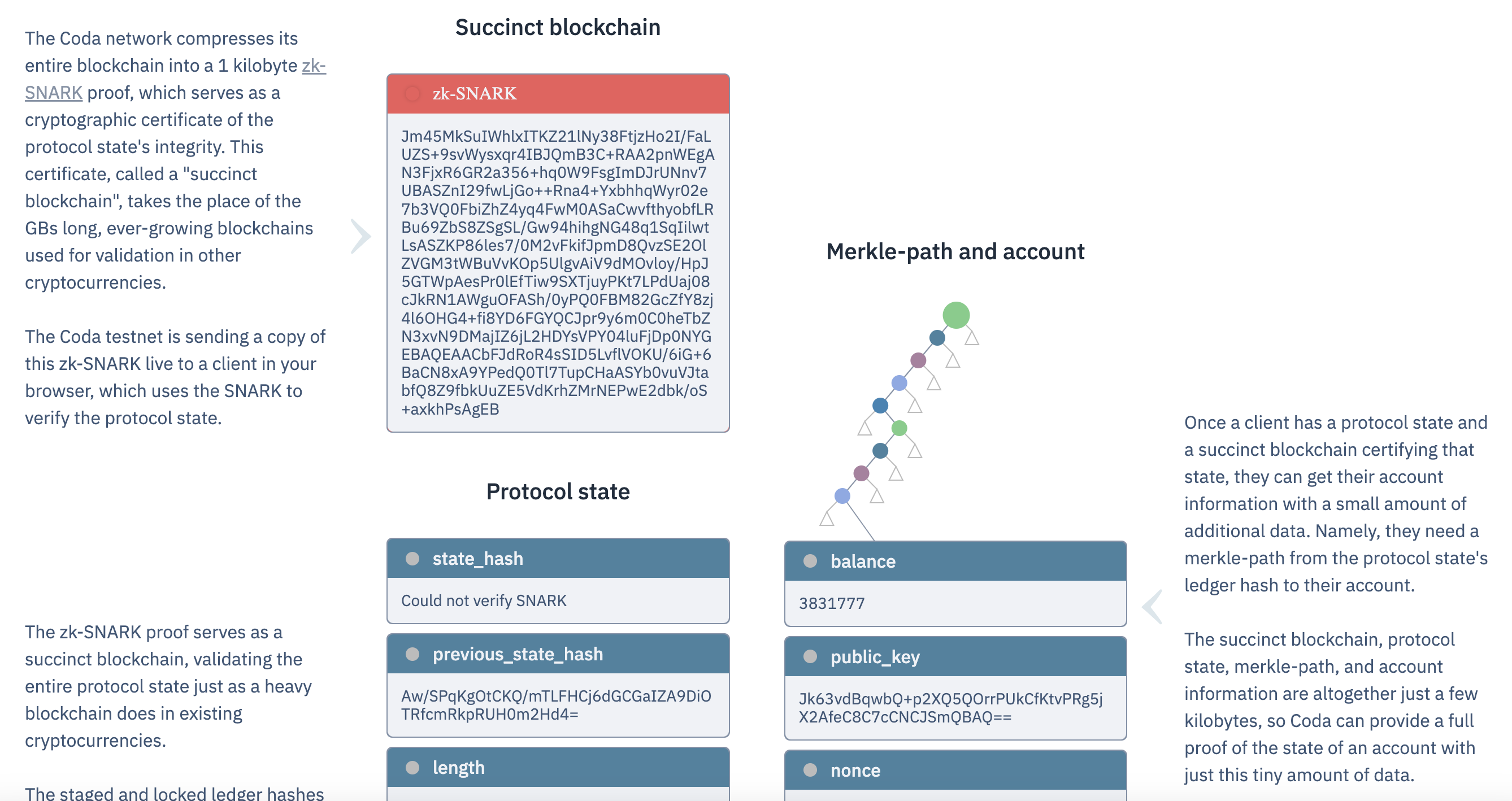Click the bottom-most triangle in Merkle tree
The image size is (1512, 801).
tap(827, 519)
